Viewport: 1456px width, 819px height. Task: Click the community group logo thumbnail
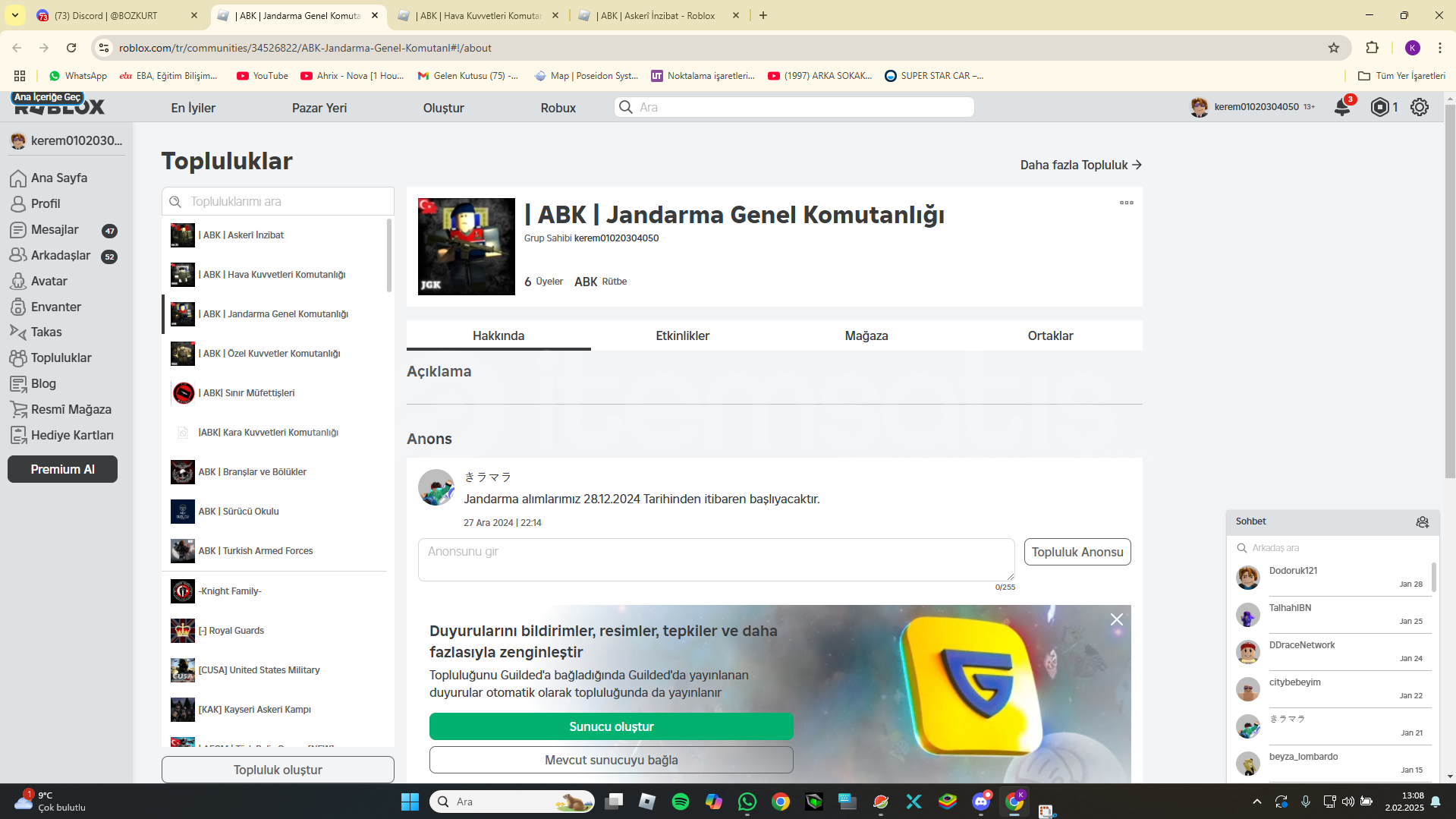466,247
